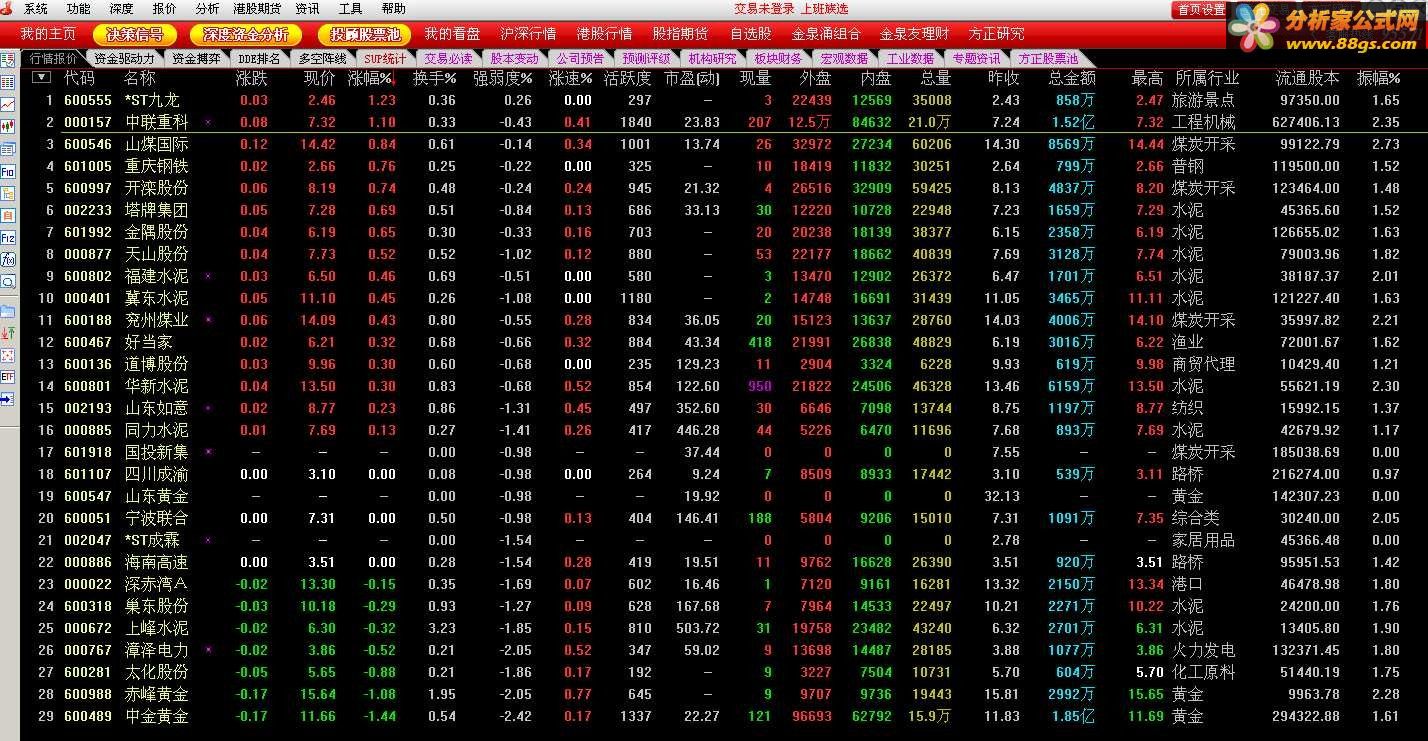Open the tree structure sidebar icon
Image resolution: width=1428 pixels, height=741 pixels.
click(7, 193)
